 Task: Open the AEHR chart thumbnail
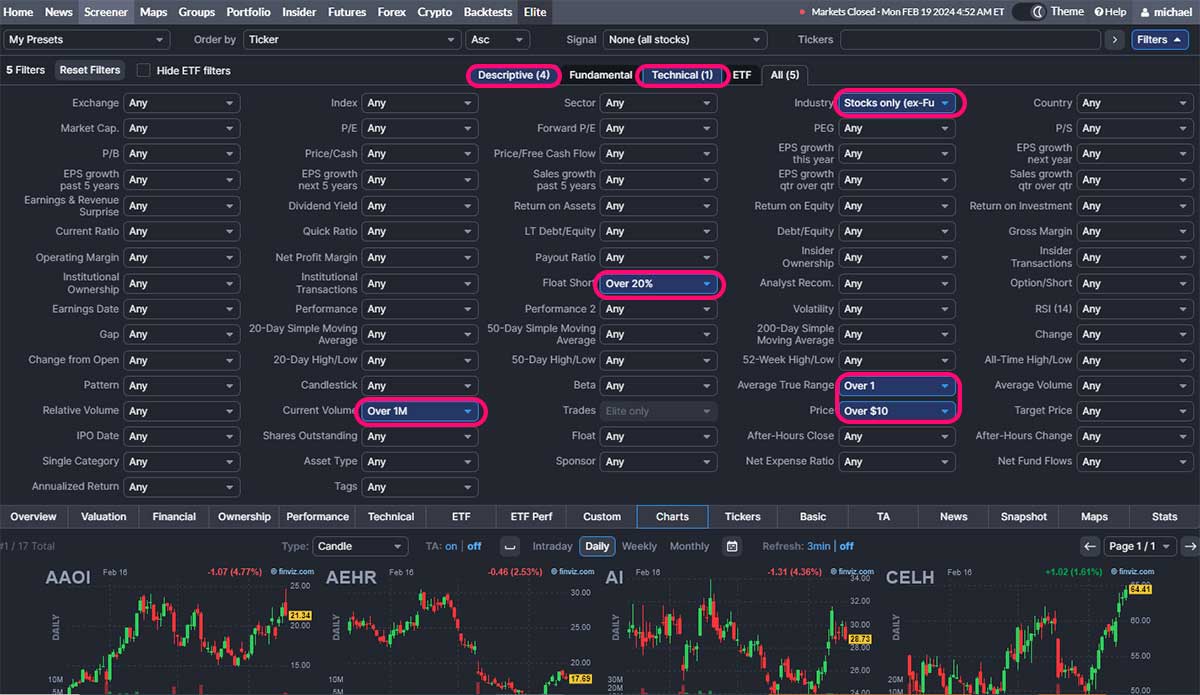pyautogui.click(x=460, y=630)
